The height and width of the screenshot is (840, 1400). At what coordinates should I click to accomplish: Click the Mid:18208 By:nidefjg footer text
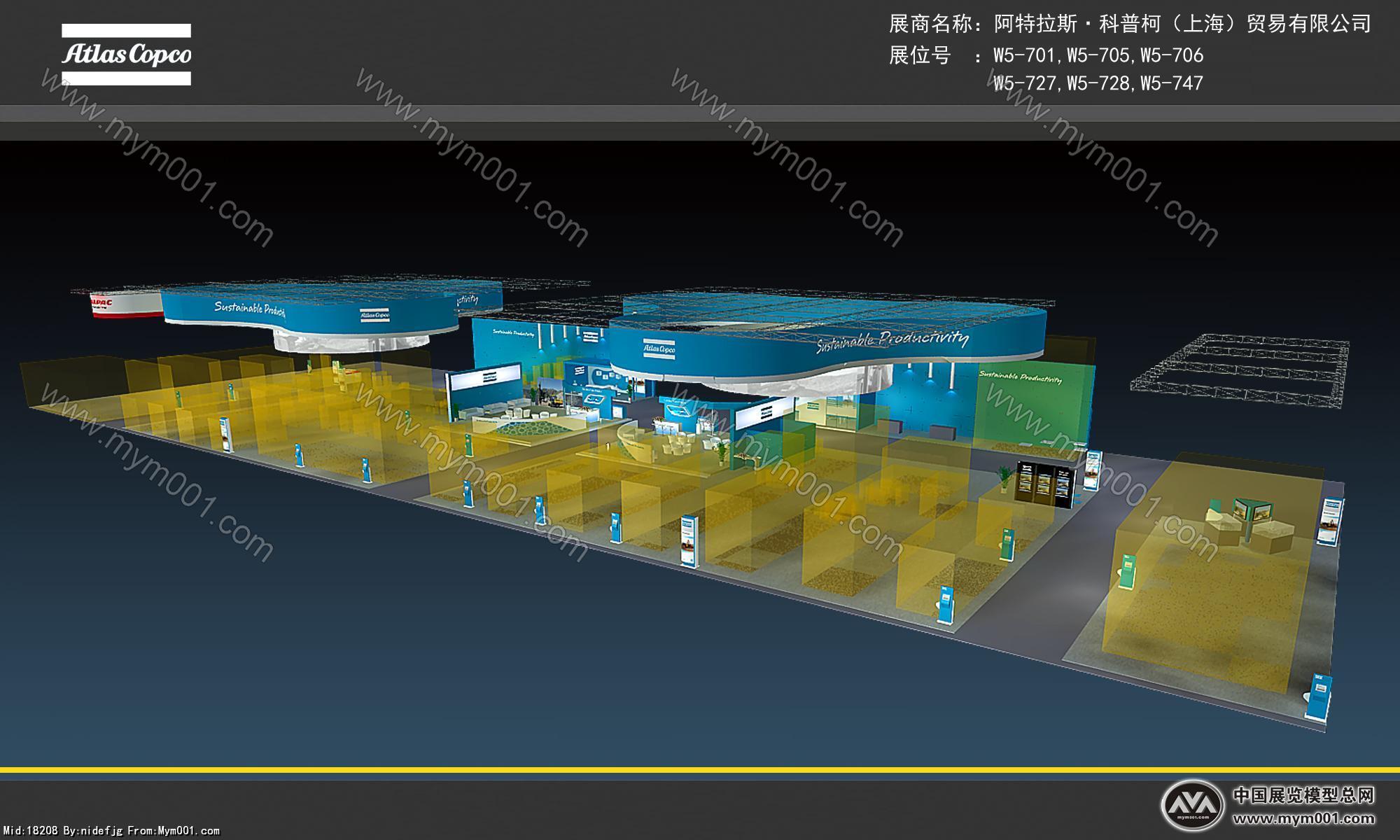[x=112, y=831]
